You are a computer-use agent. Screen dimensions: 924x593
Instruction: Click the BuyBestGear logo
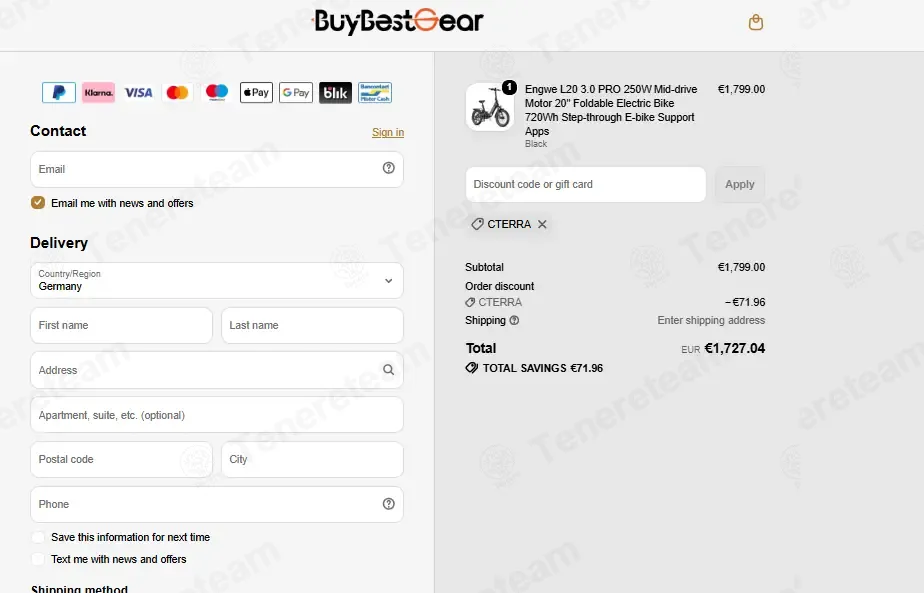point(398,22)
